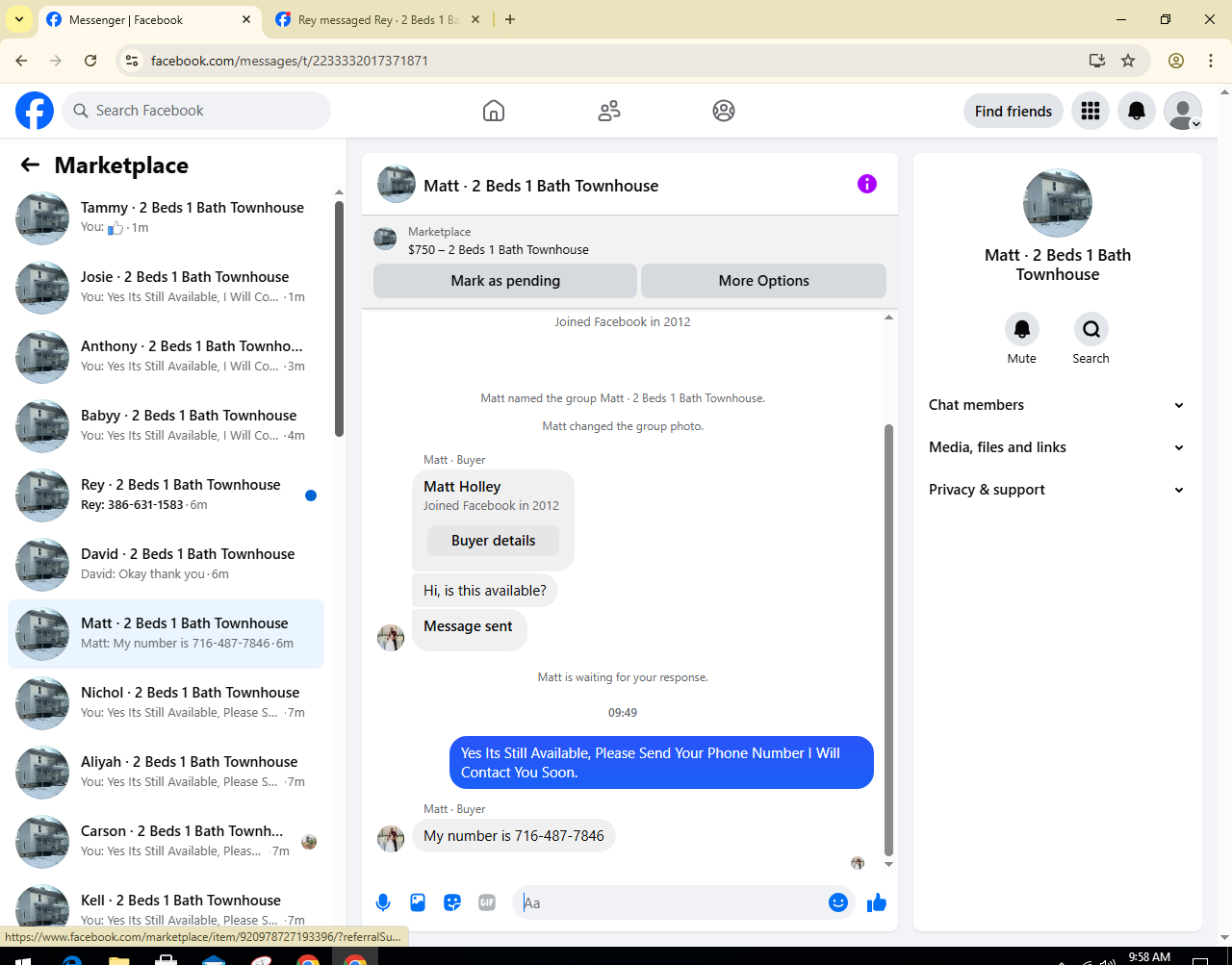Screen dimensions: 1232x965
Task: Open the Anthony conversation
Action: coord(166,356)
